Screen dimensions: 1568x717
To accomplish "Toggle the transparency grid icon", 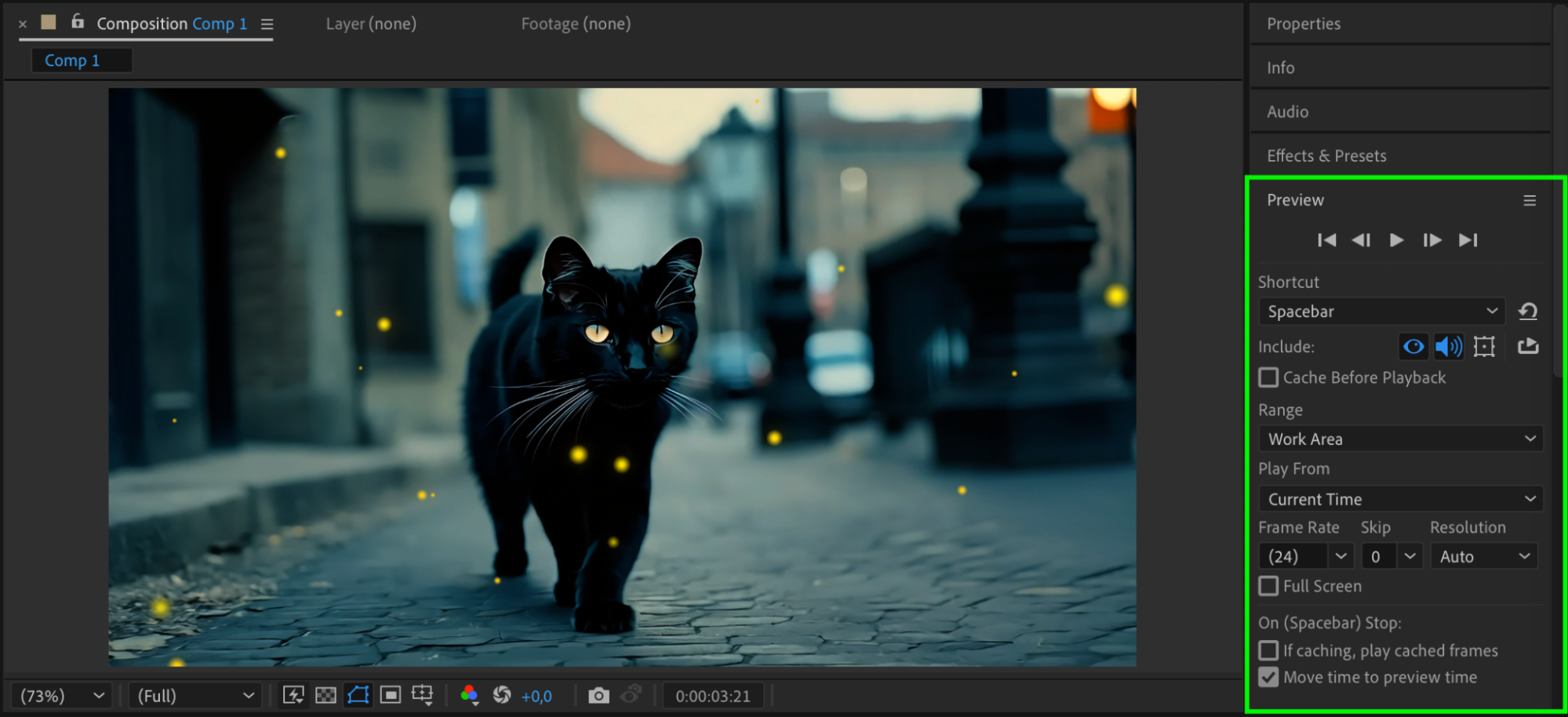I will tap(326, 695).
